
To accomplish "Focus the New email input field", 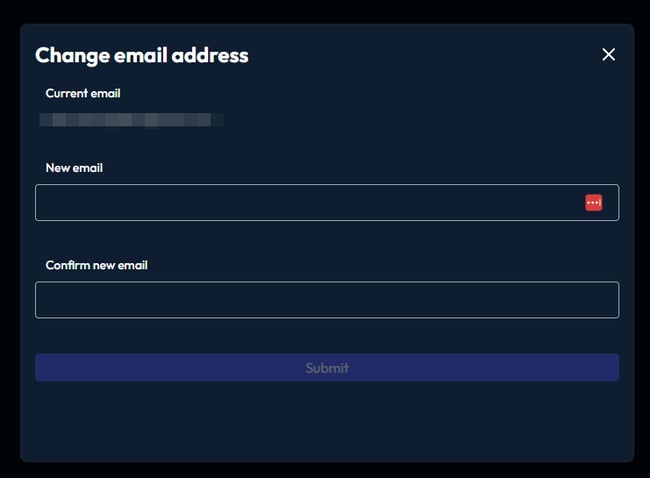I will coord(327,202).
